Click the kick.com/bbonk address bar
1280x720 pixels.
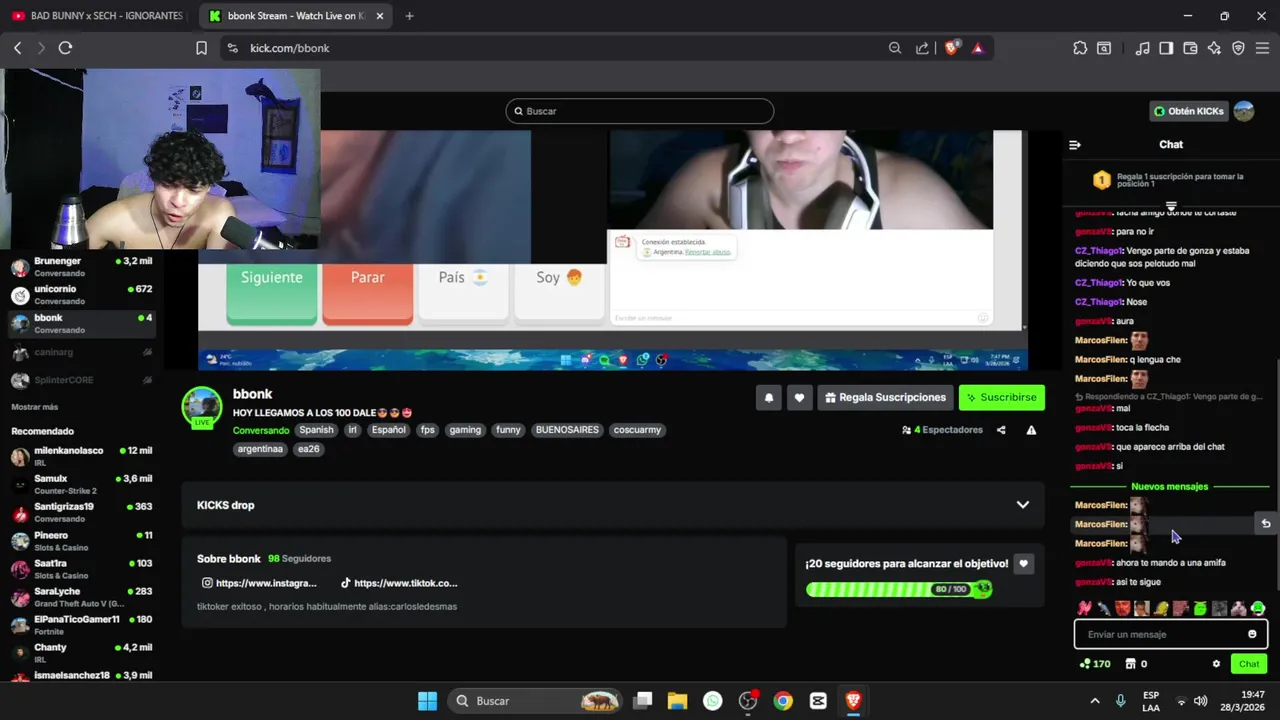point(550,48)
